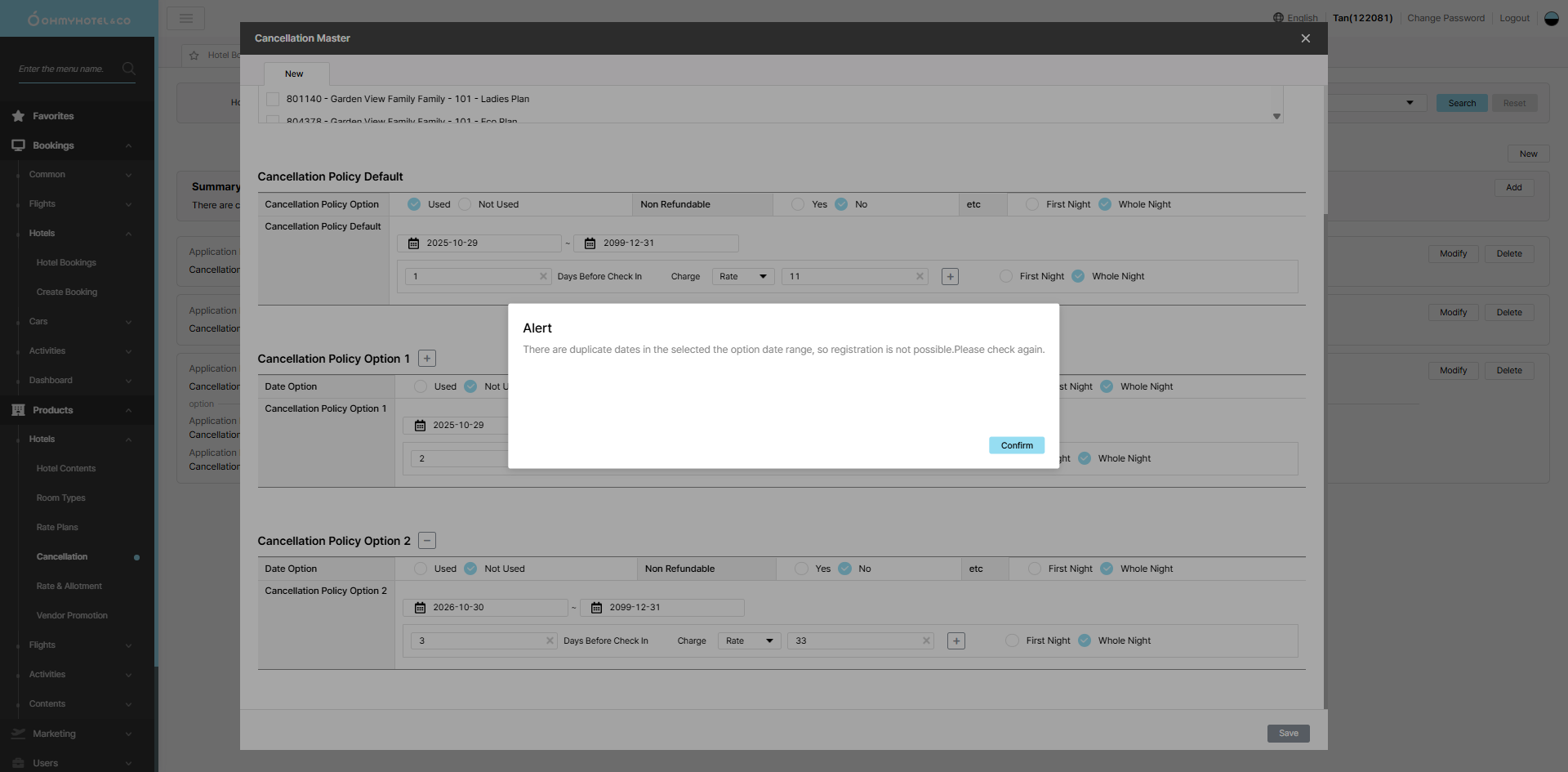Click the Bookings monitor icon in sidebar
This screenshot has height=772, width=1568.
18,145
